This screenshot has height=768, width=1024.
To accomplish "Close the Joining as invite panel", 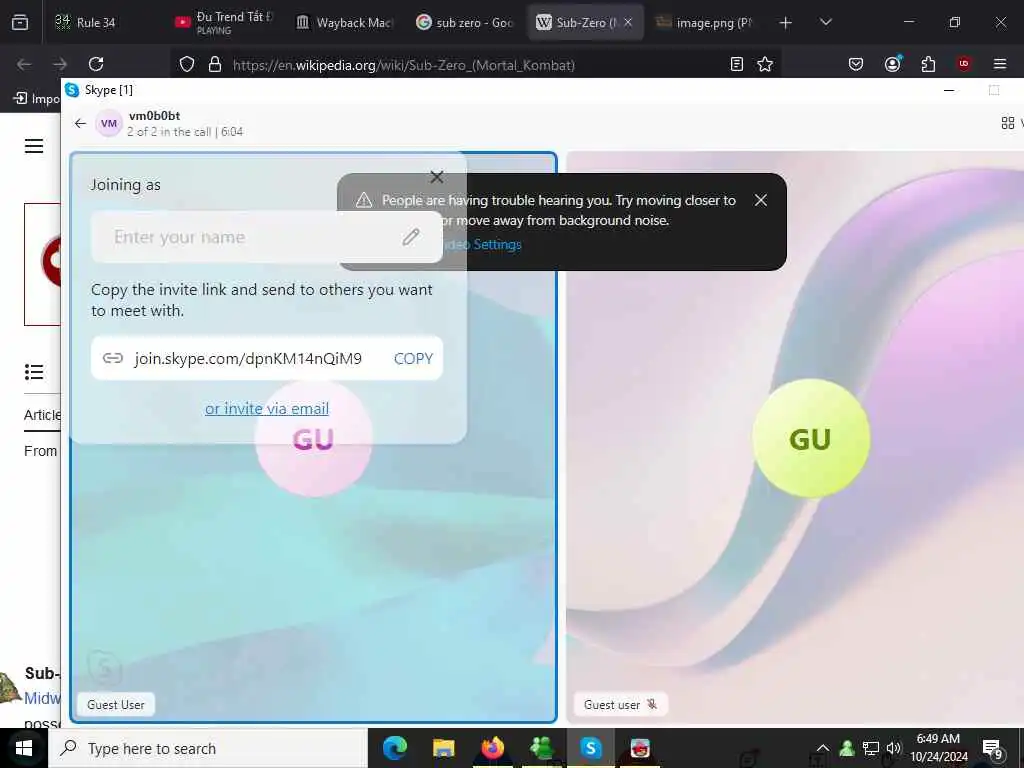I will [x=437, y=177].
